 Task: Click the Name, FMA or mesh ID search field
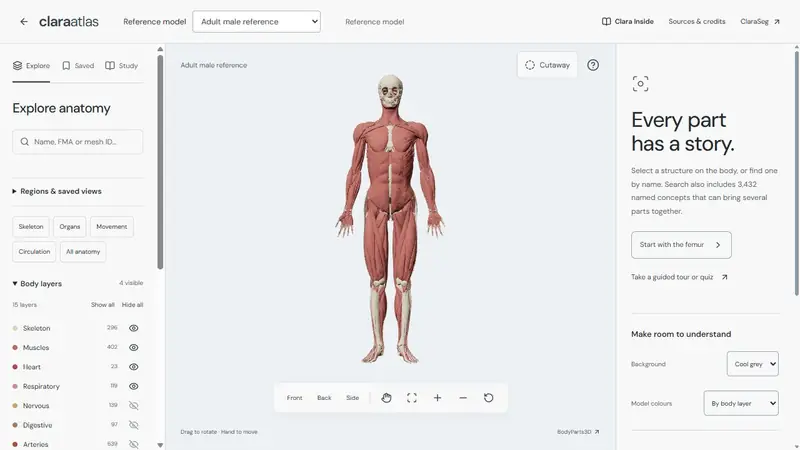(78, 142)
